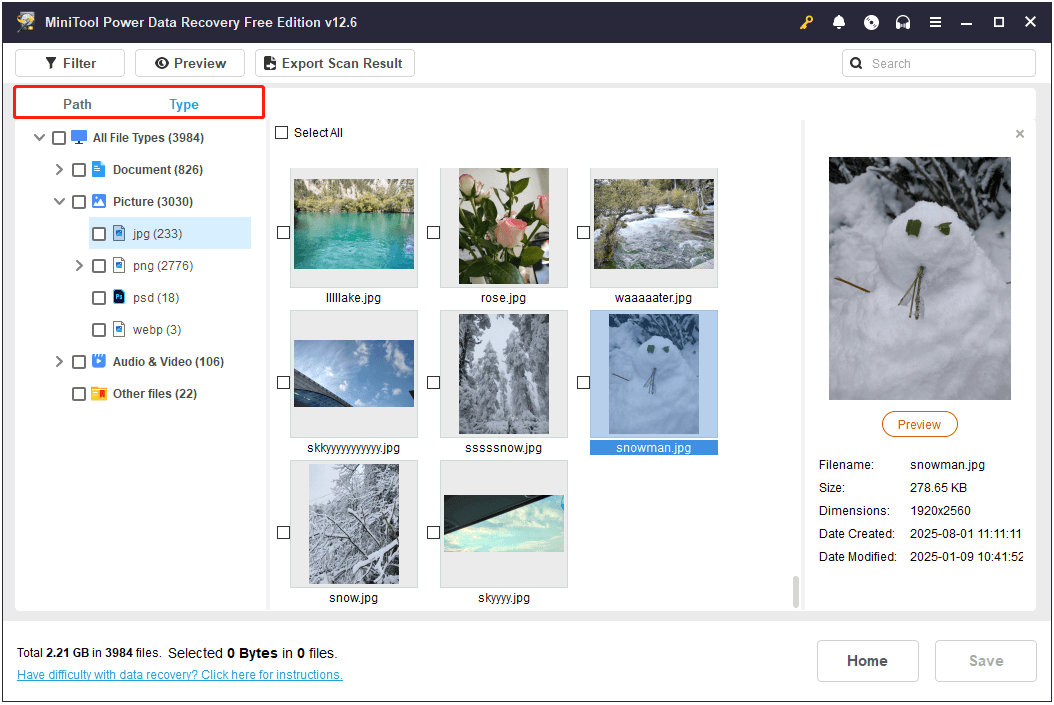Open the headphones support icon
The height and width of the screenshot is (705, 1054).
[903, 22]
